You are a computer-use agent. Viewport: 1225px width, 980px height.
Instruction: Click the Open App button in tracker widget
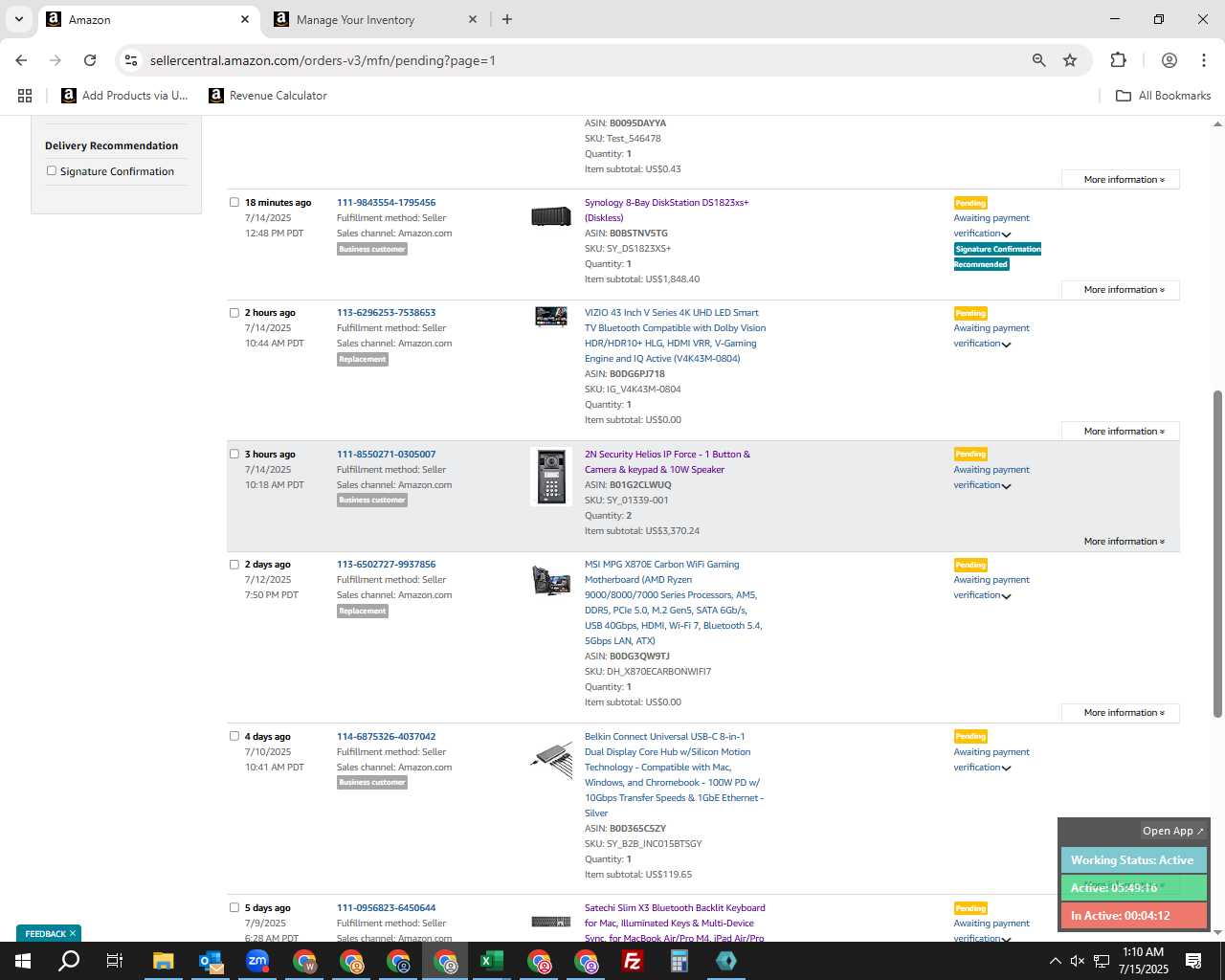1172,831
